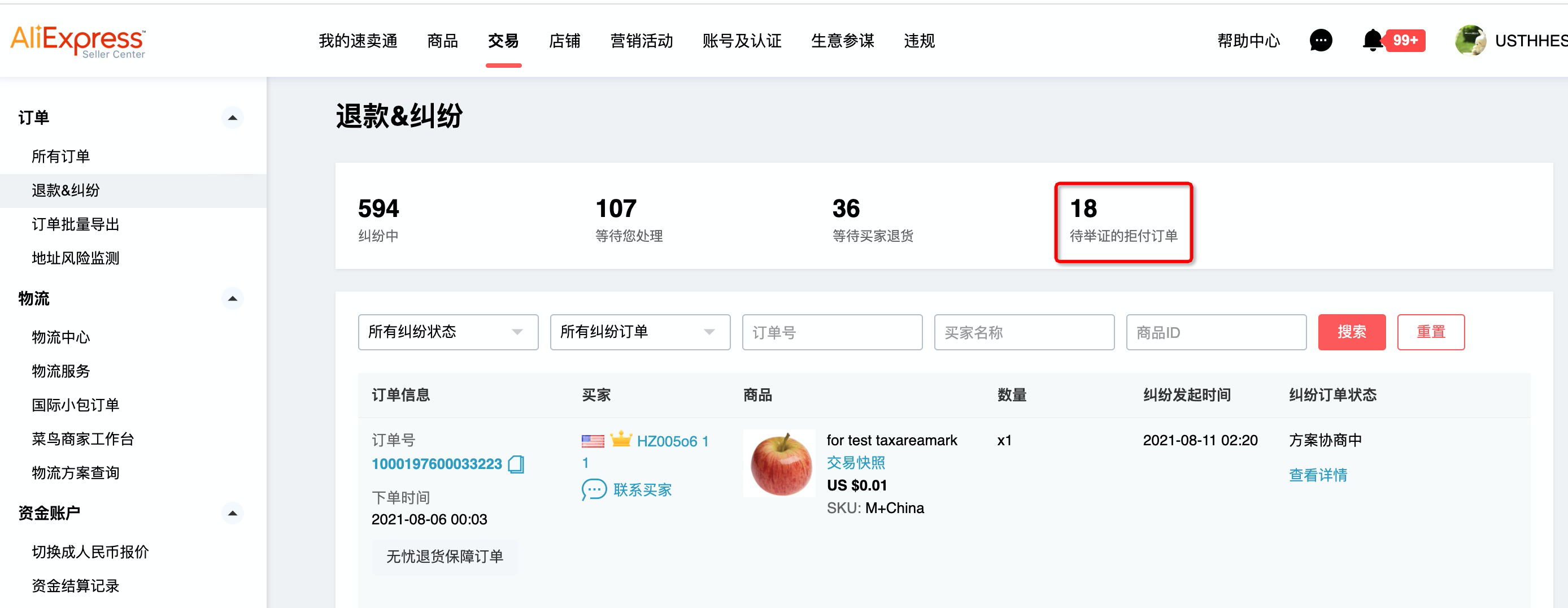Open the apple product thumbnail
1568x608 pixels.
pyautogui.click(x=779, y=463)
